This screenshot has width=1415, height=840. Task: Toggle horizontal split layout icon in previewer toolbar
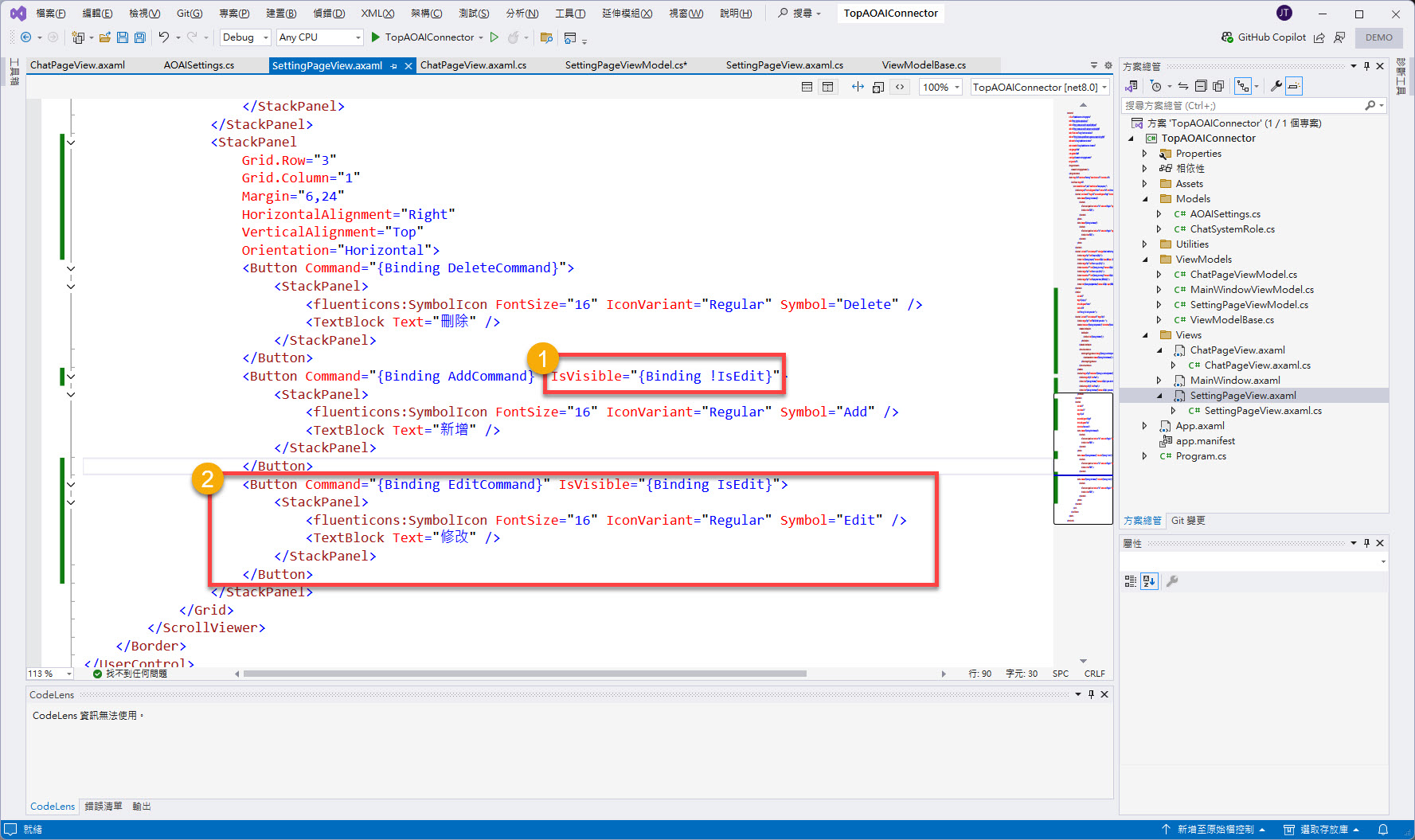click(807, 87)
